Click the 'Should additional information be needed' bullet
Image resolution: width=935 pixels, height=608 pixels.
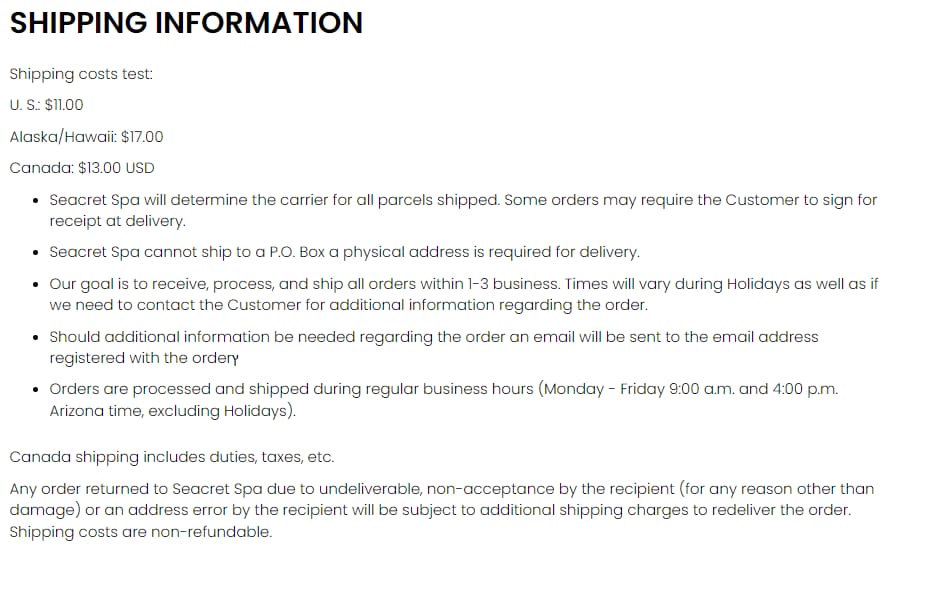(x=434, y=347)
